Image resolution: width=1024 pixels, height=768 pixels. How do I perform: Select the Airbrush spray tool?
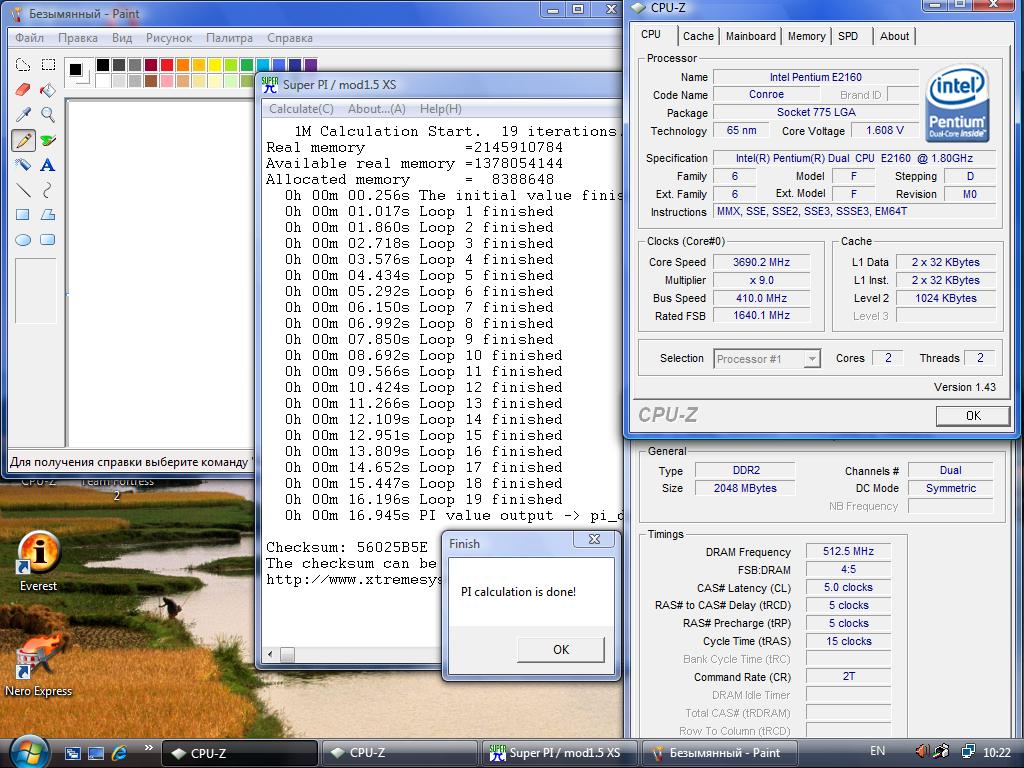point(23,165)
